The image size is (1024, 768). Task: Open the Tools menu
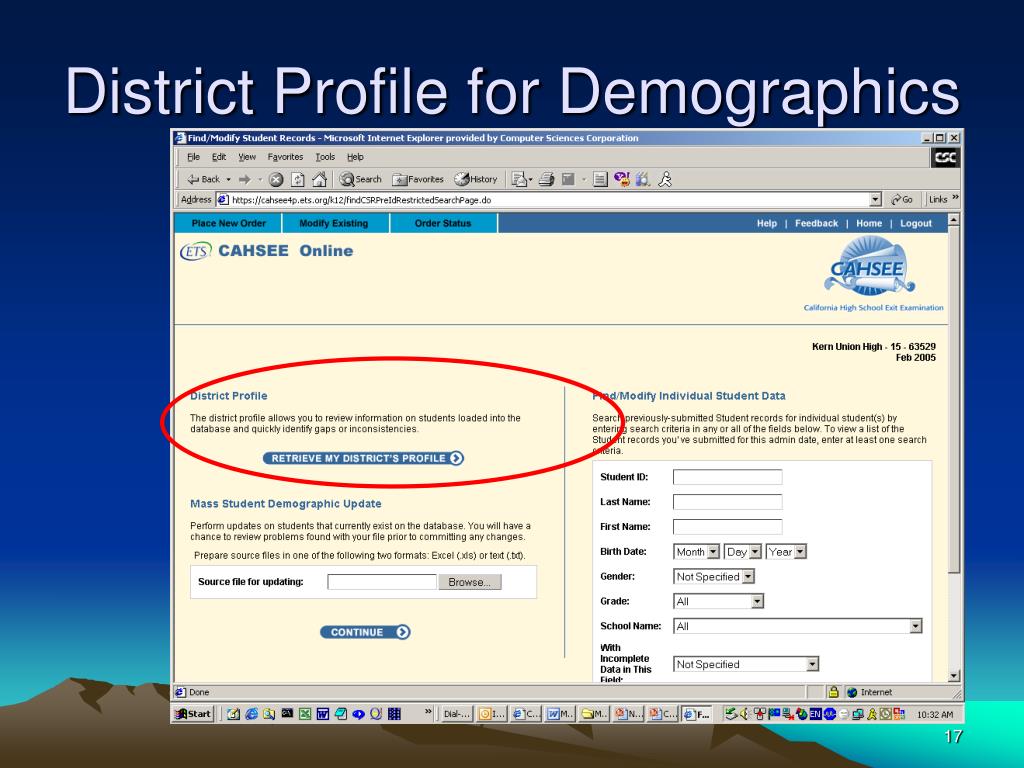325,157
